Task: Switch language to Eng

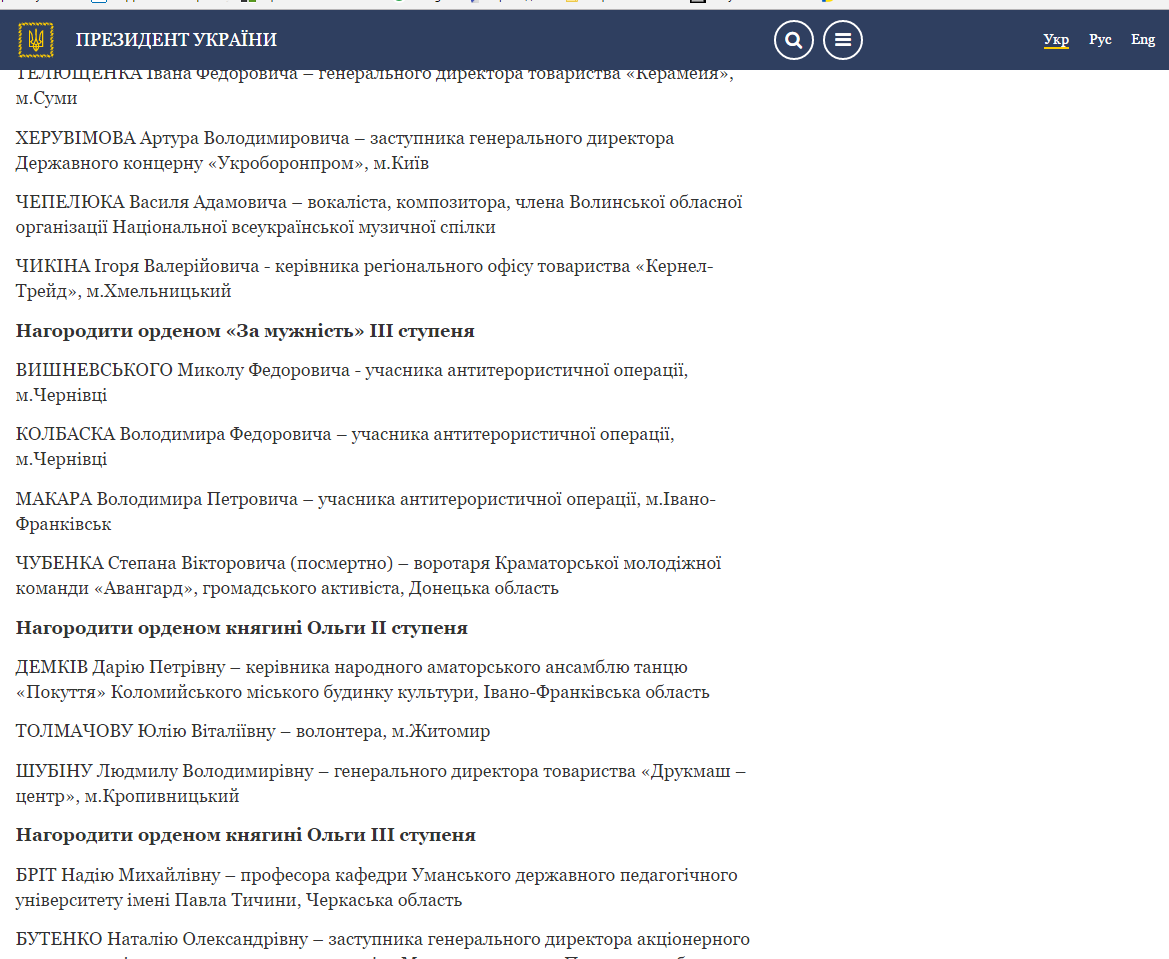Action: (x=1143, y=40)
